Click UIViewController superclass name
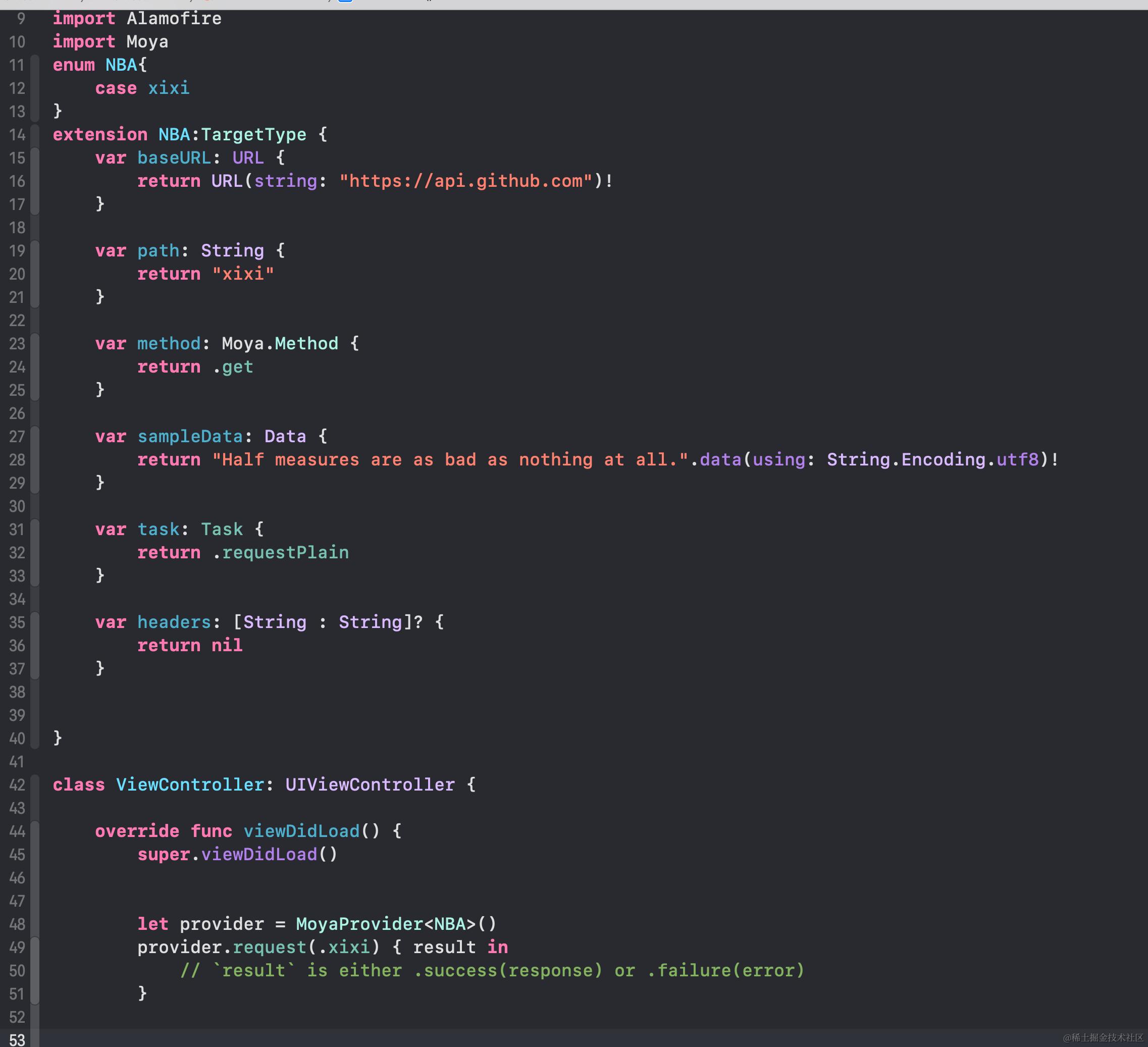This screenshot has height=1047, width=1148. click(370, 784)
